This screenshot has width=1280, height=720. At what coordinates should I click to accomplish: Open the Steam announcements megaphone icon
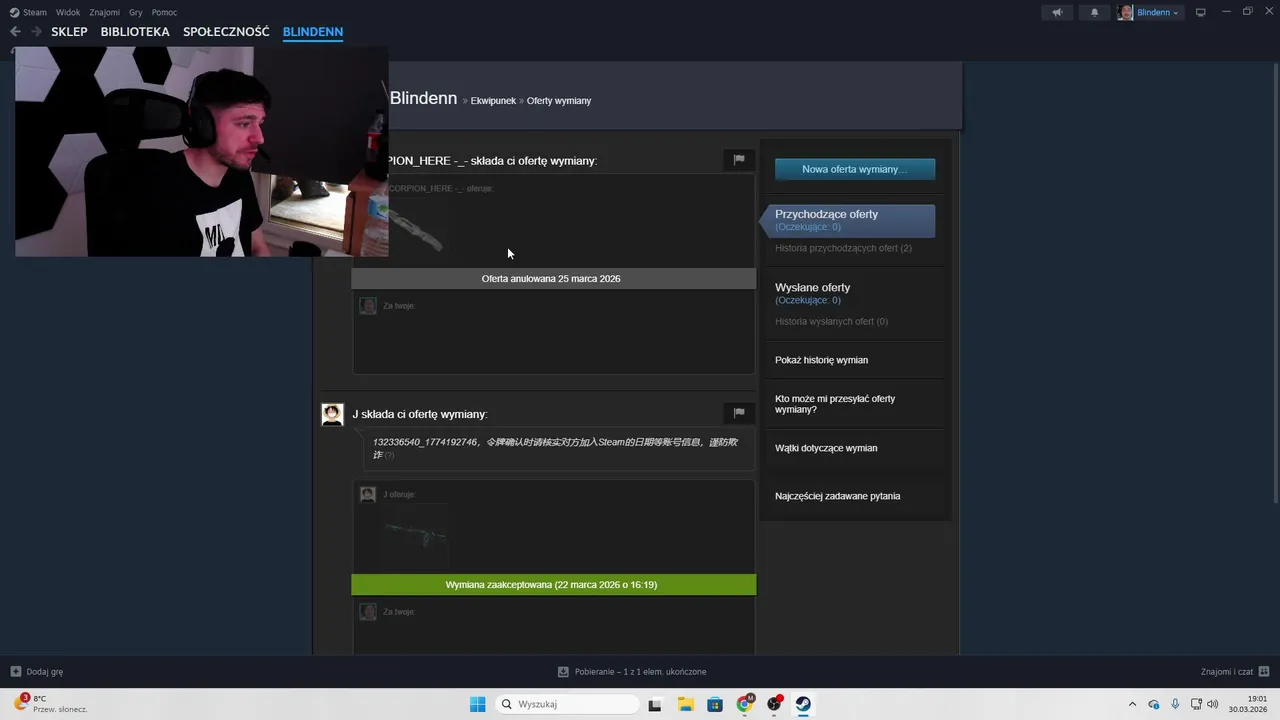click(x=1057, y=12)
